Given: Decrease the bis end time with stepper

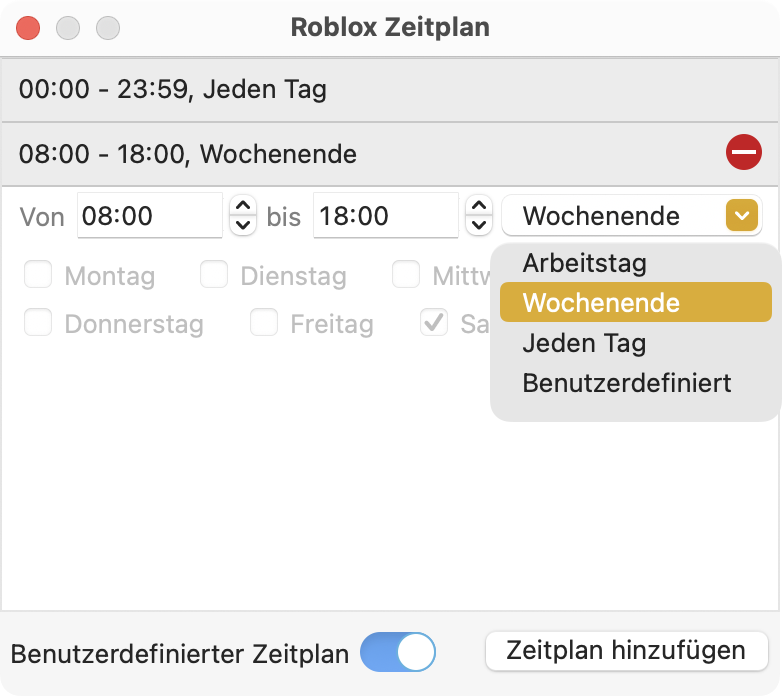Looking at the screenshot, I should click(479, 225).
